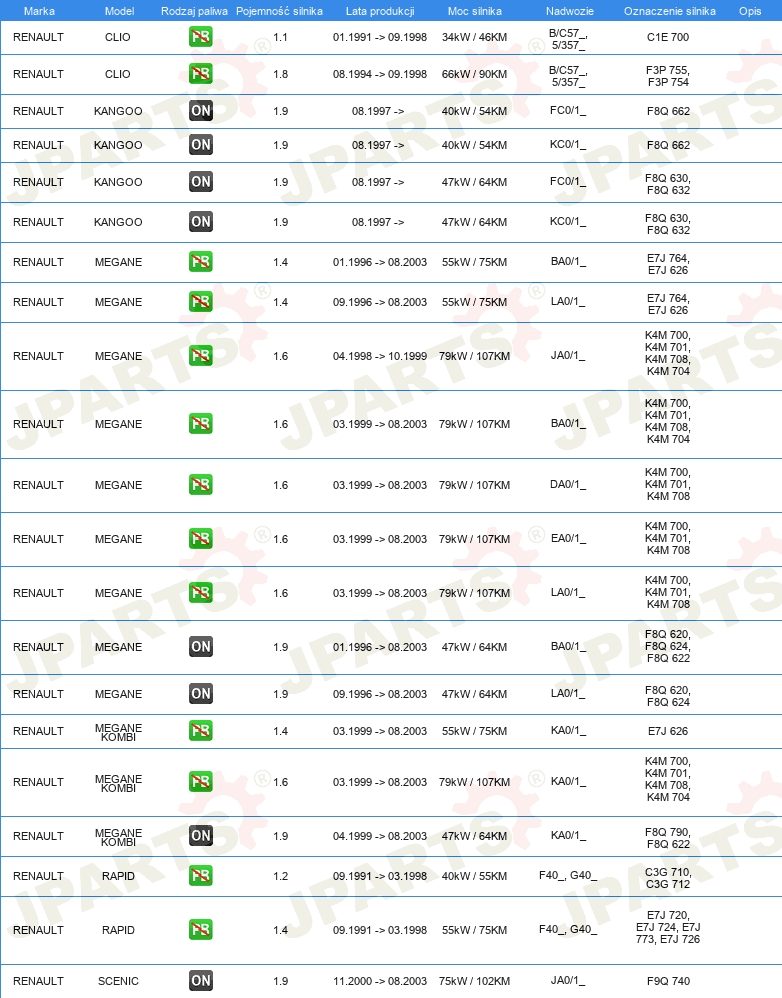The height and width of the screenshot is (998, 782).
Task: Click diesel ON icon in Kangoo KC0/1_ 40kW row
Action: click(200, 145)
